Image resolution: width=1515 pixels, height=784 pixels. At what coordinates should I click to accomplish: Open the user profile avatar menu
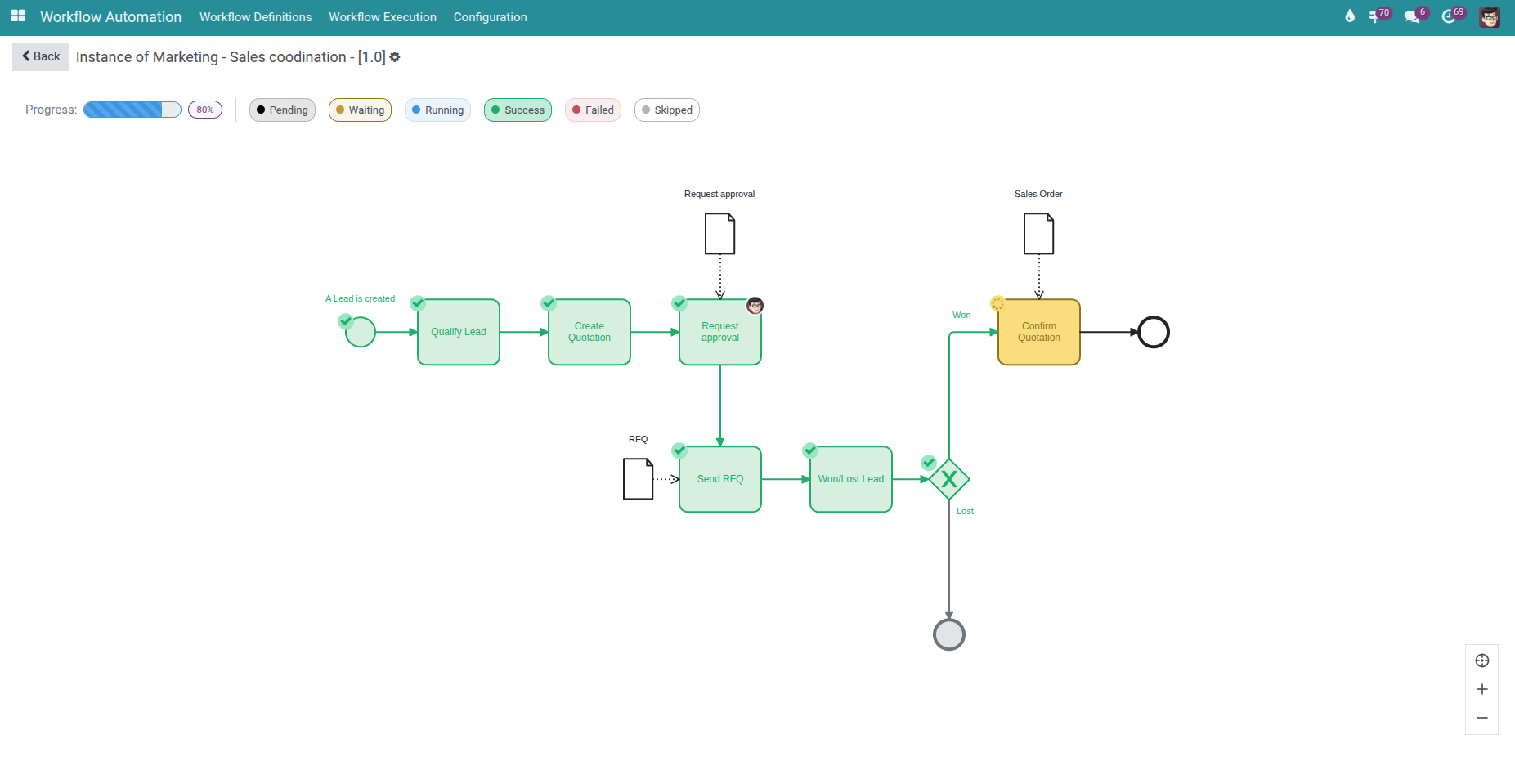[x=1490, y=16]
